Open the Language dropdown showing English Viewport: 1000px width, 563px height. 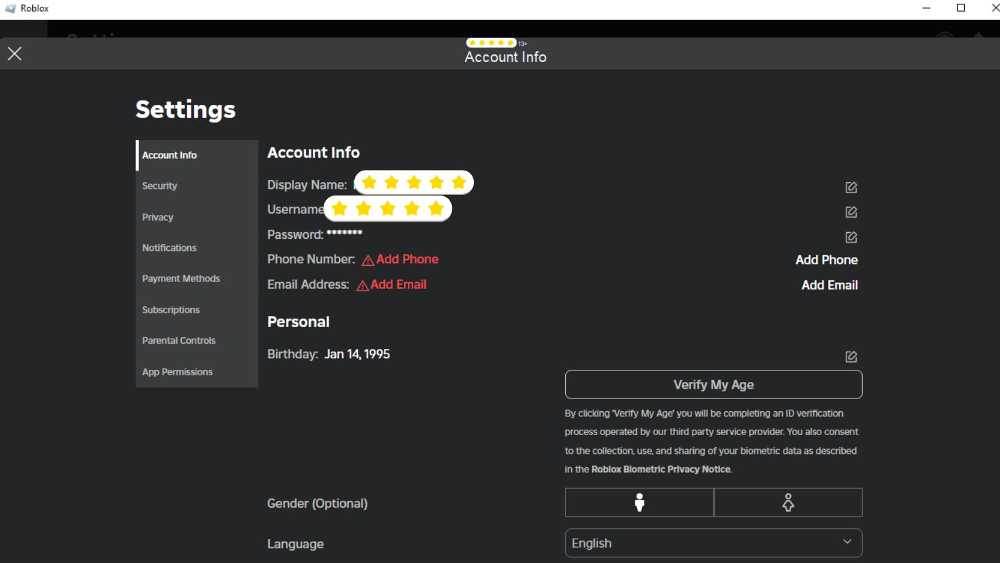pyautogui.click(x=713, y=543)
